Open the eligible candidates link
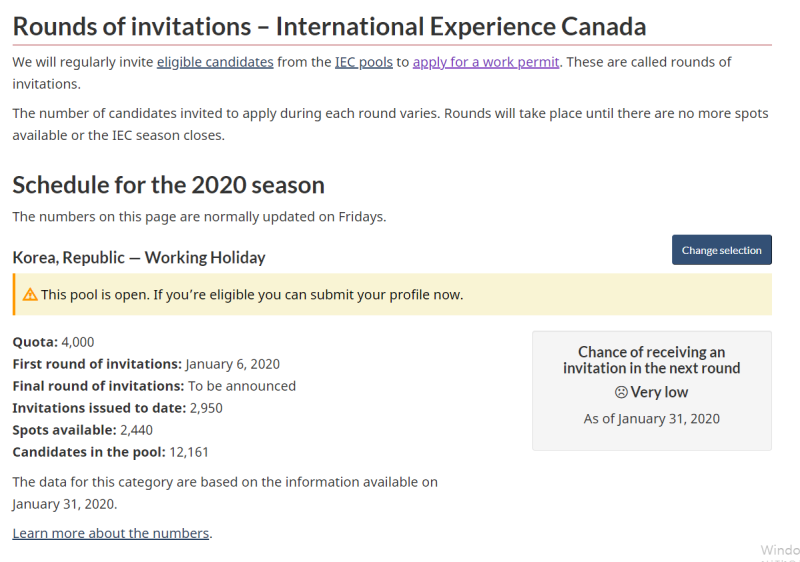 215,62
